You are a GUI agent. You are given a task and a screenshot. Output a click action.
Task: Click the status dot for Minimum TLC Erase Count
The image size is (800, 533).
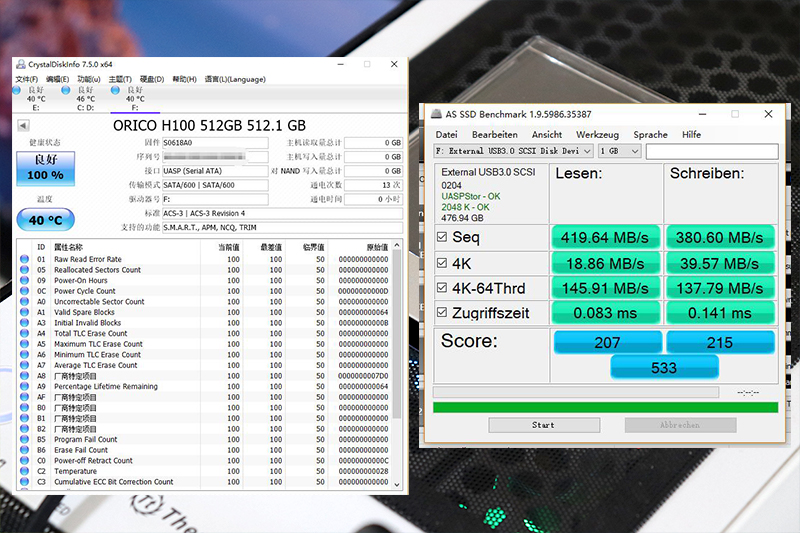pyautogui.click(x=24, y=354)
